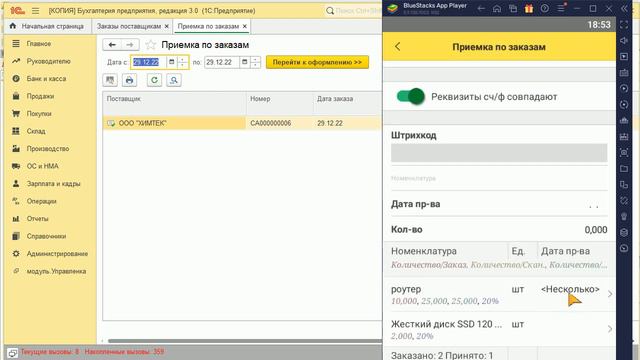
Task: Click the green refresh icon
Action: point(154,80)
